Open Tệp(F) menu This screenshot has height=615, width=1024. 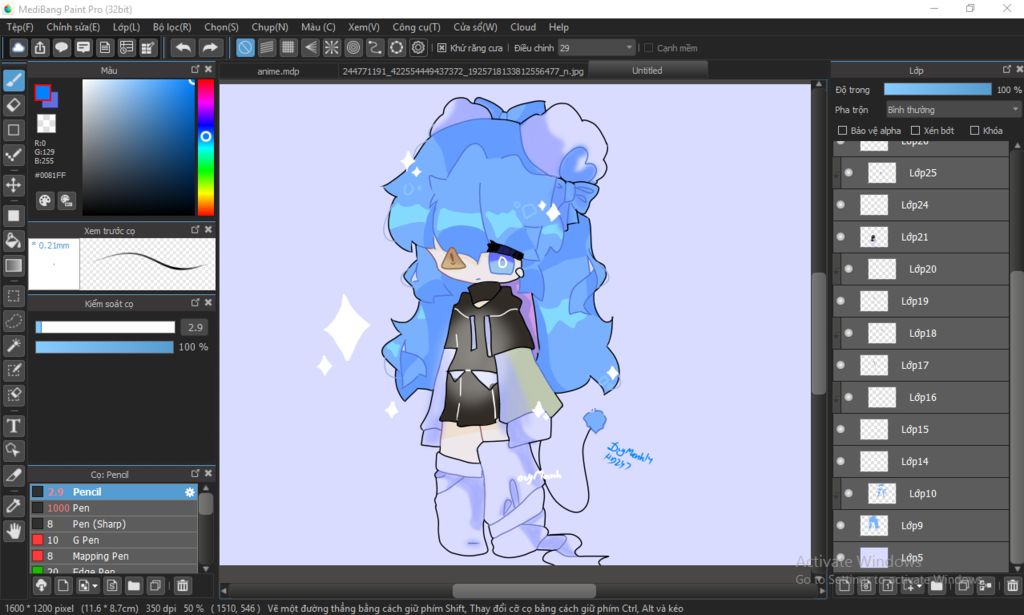point(20,27)
